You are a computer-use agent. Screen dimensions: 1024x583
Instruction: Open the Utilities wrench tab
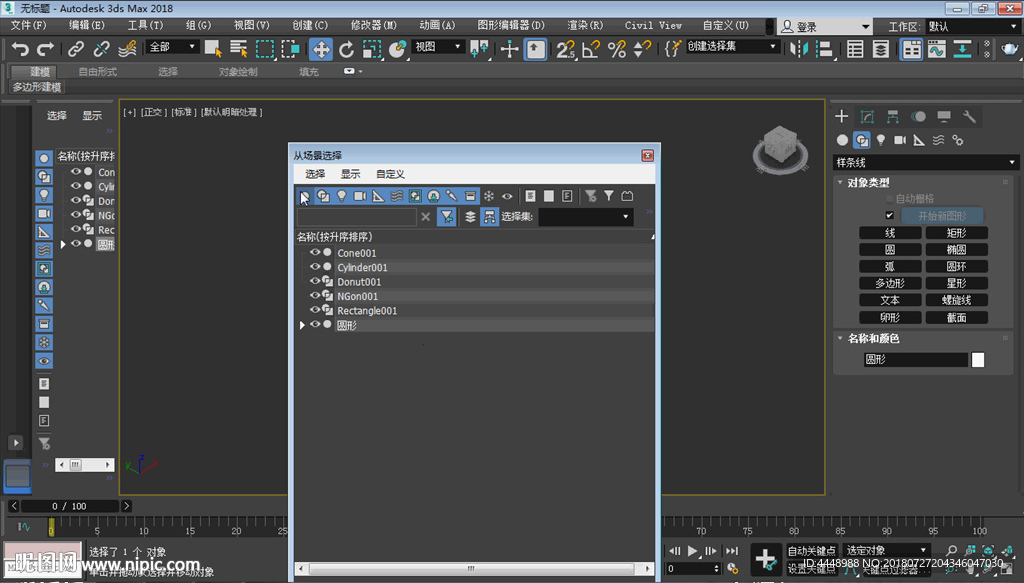pos(969,117)
